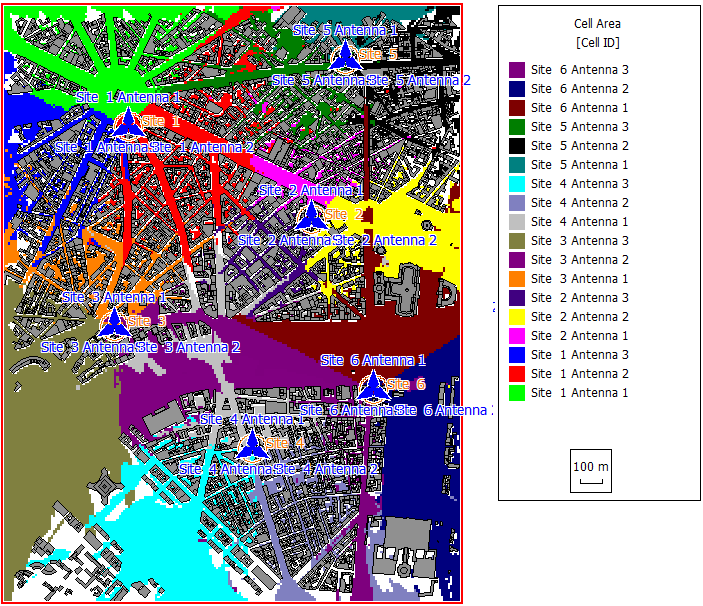
Task: Click black swatch for Site 5 Antenna 2
Action: (x=517, y=146)
